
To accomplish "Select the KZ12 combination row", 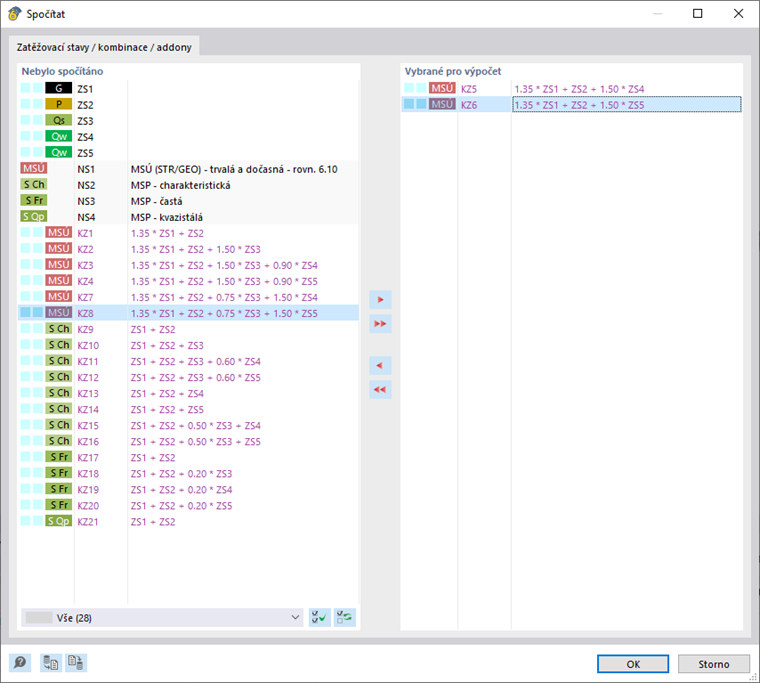I will pos(189,377).
